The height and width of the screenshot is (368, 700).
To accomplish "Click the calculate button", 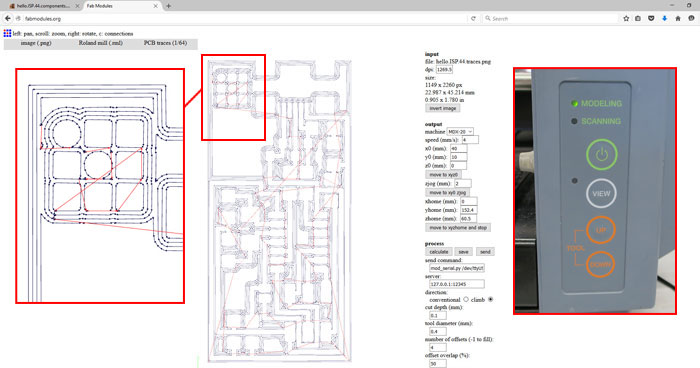I will coord(438,252).
